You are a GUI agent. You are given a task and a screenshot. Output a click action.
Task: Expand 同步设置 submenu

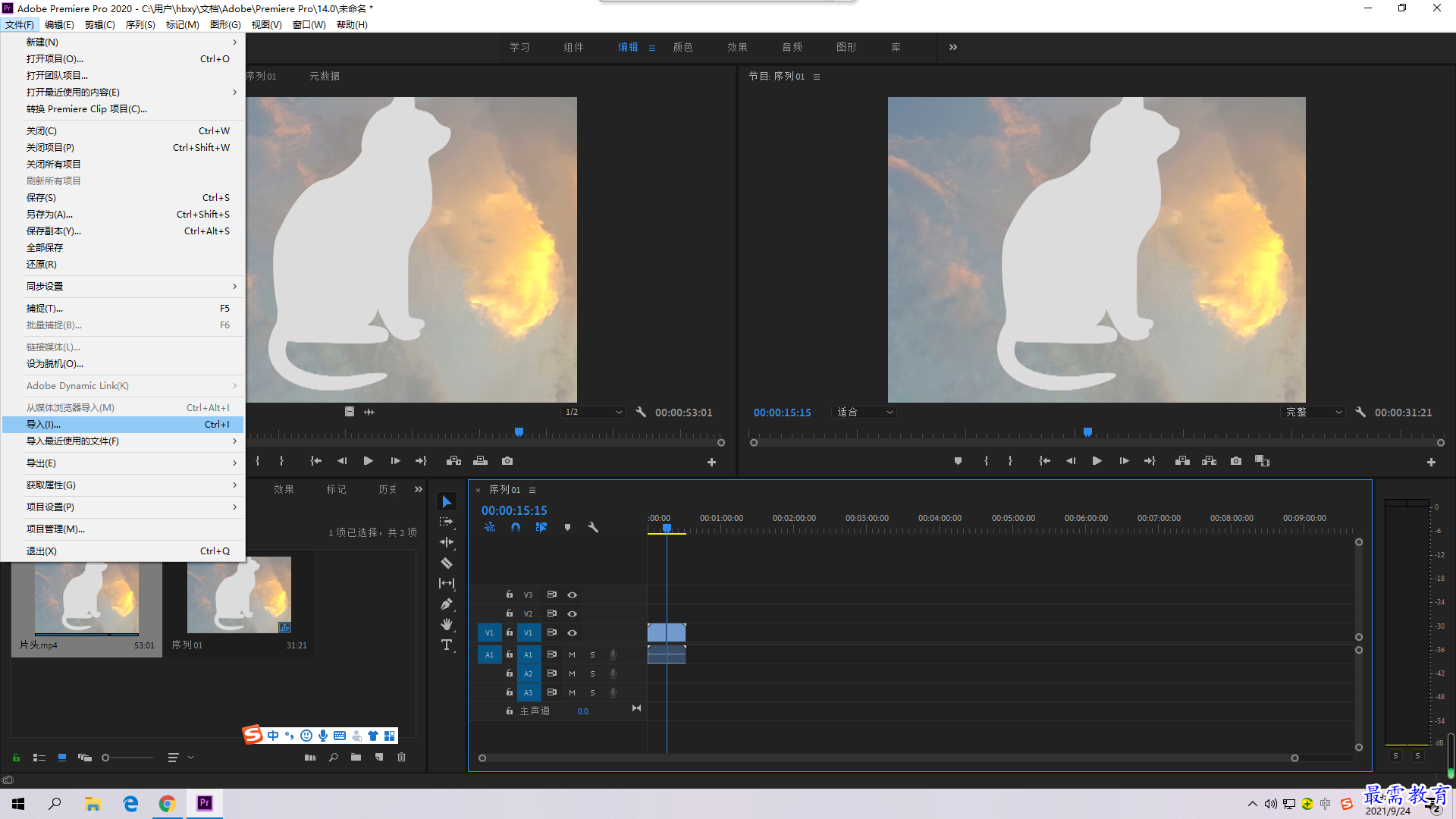click(x=123, y=287)
